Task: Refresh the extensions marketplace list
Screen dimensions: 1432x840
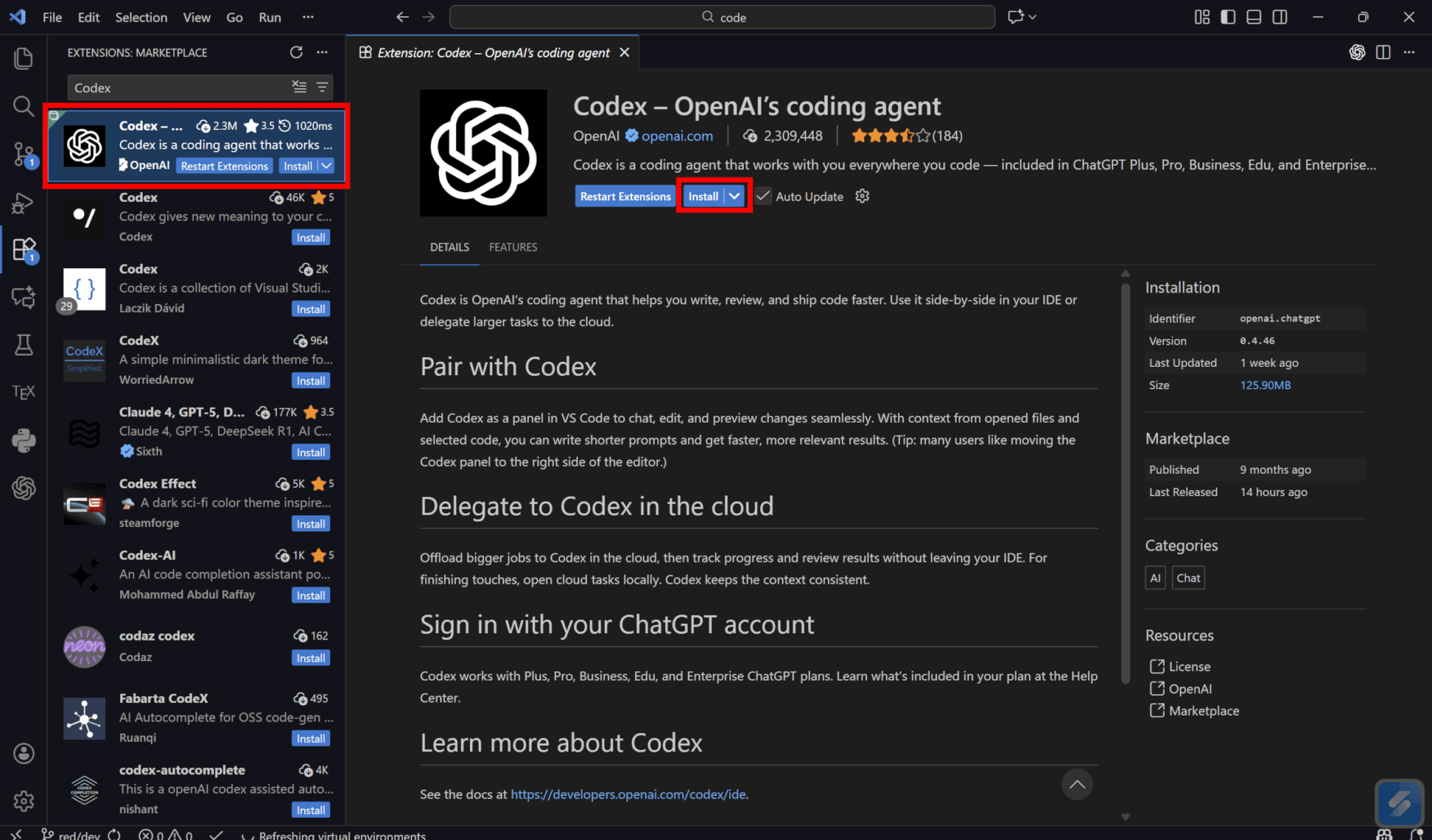Action: tap(296, 52)
